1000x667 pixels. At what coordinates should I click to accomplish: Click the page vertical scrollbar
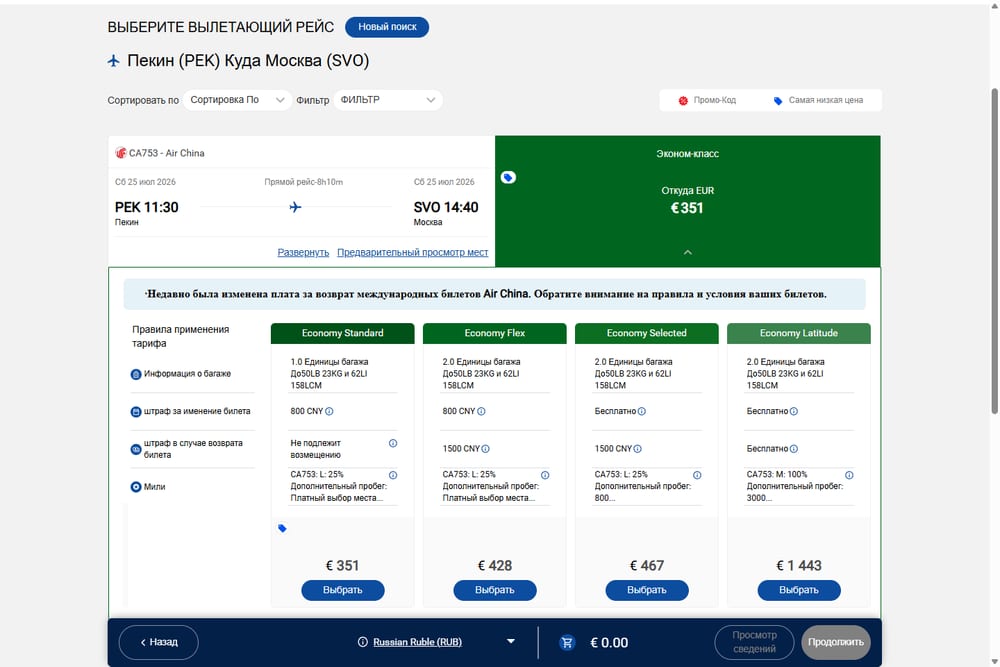(x=994, y=251)
